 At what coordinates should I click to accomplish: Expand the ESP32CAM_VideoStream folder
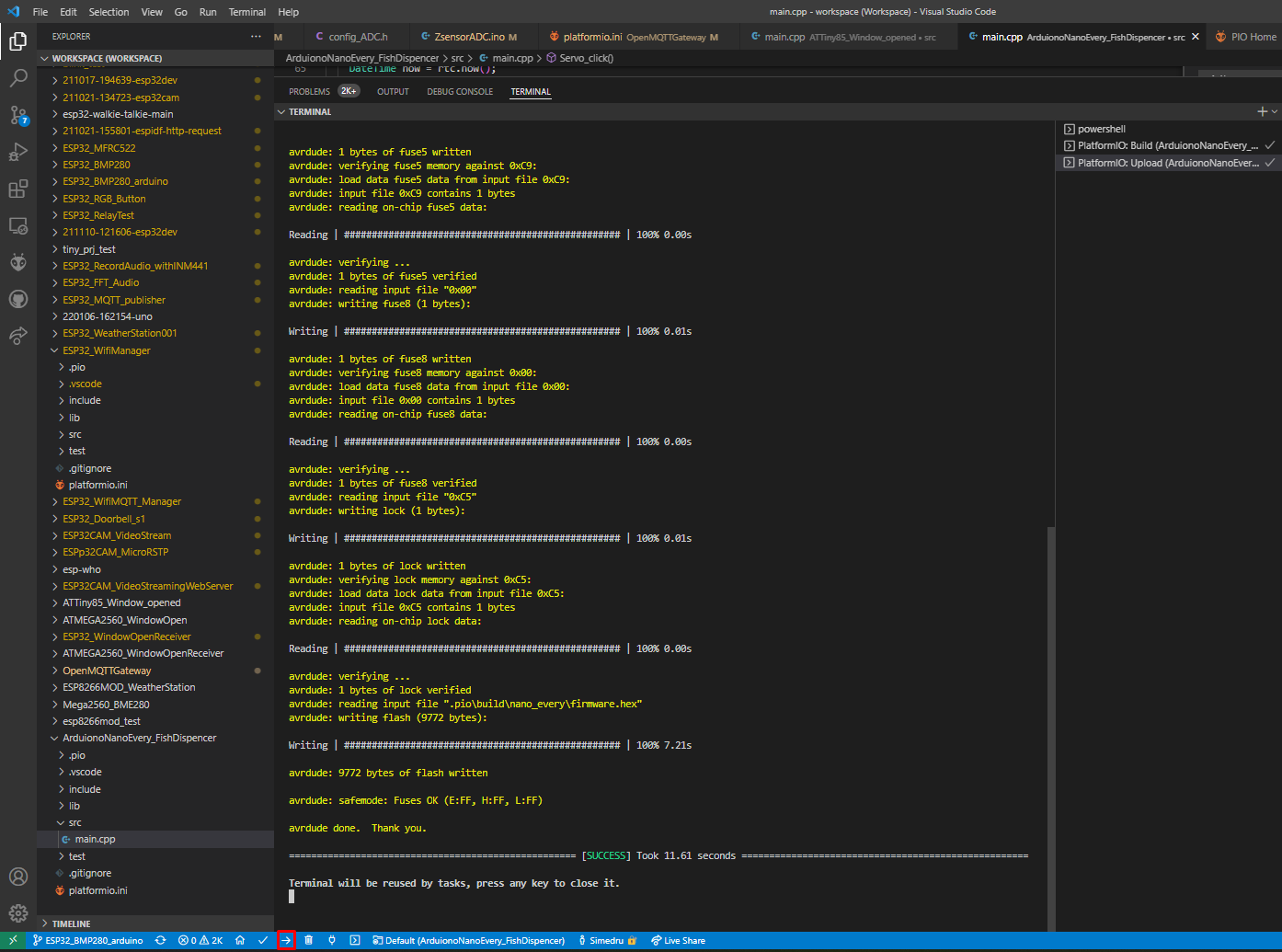click(155, 535)
